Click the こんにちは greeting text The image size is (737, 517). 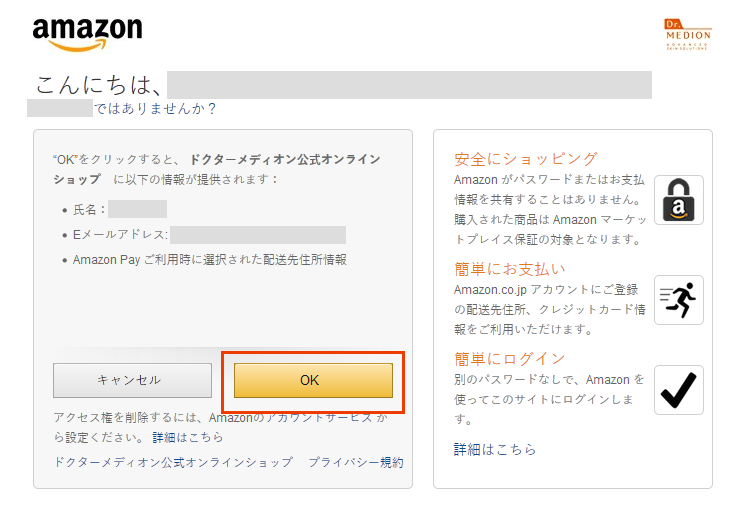click(x=98, y=84)
